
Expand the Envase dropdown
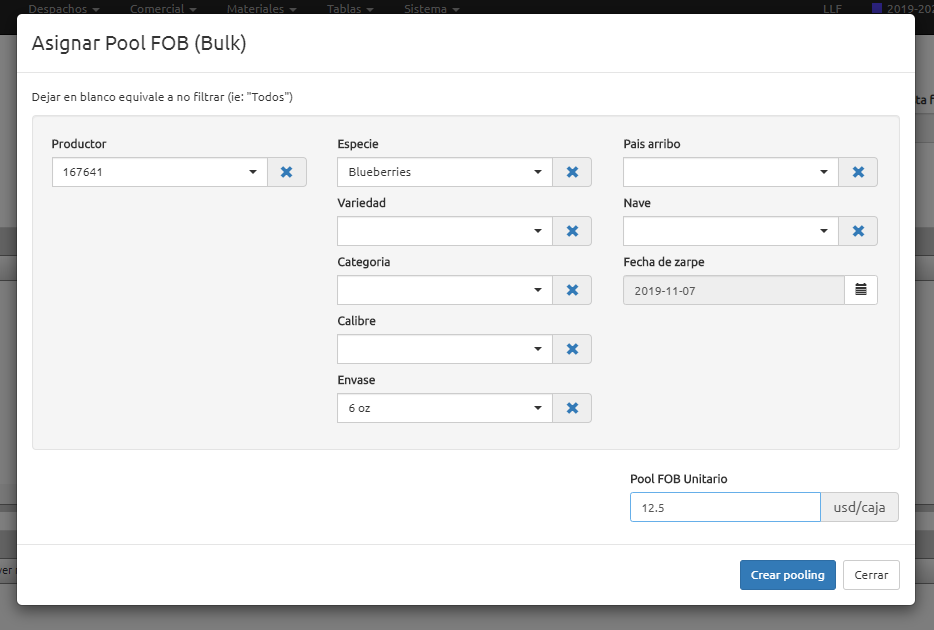click(445, 408)
